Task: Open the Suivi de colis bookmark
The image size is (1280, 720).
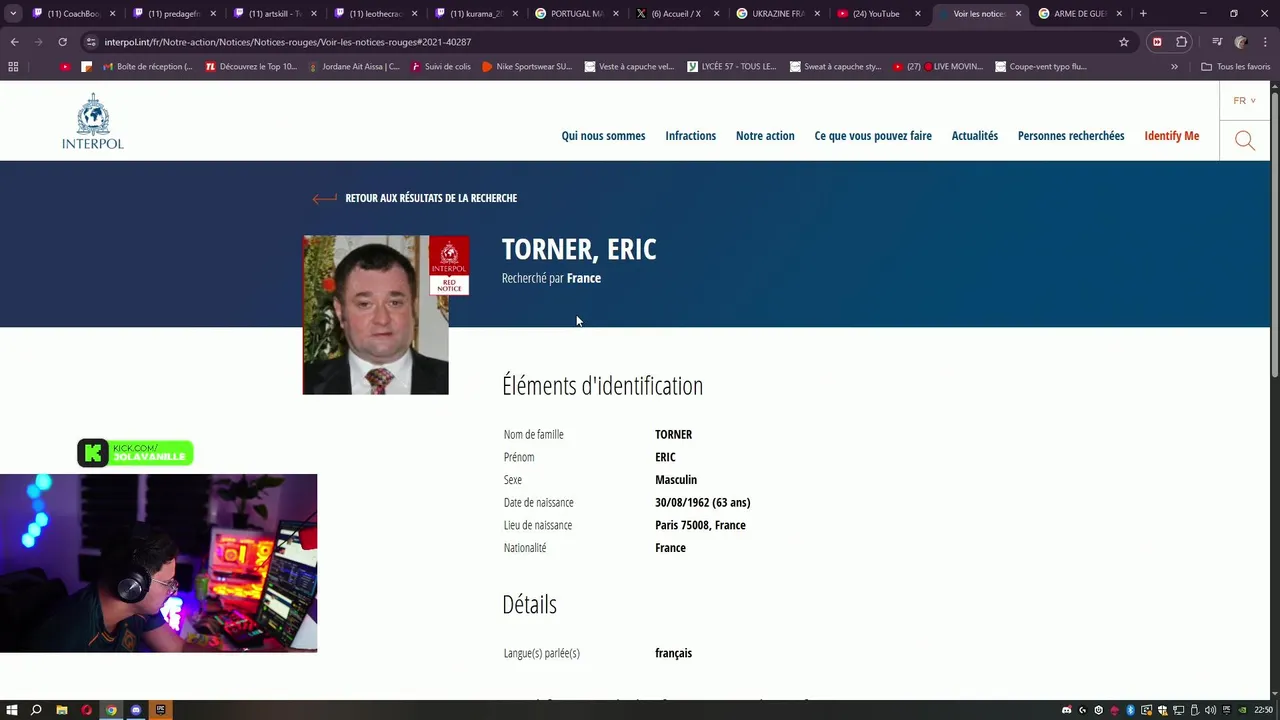Action: 440,67
